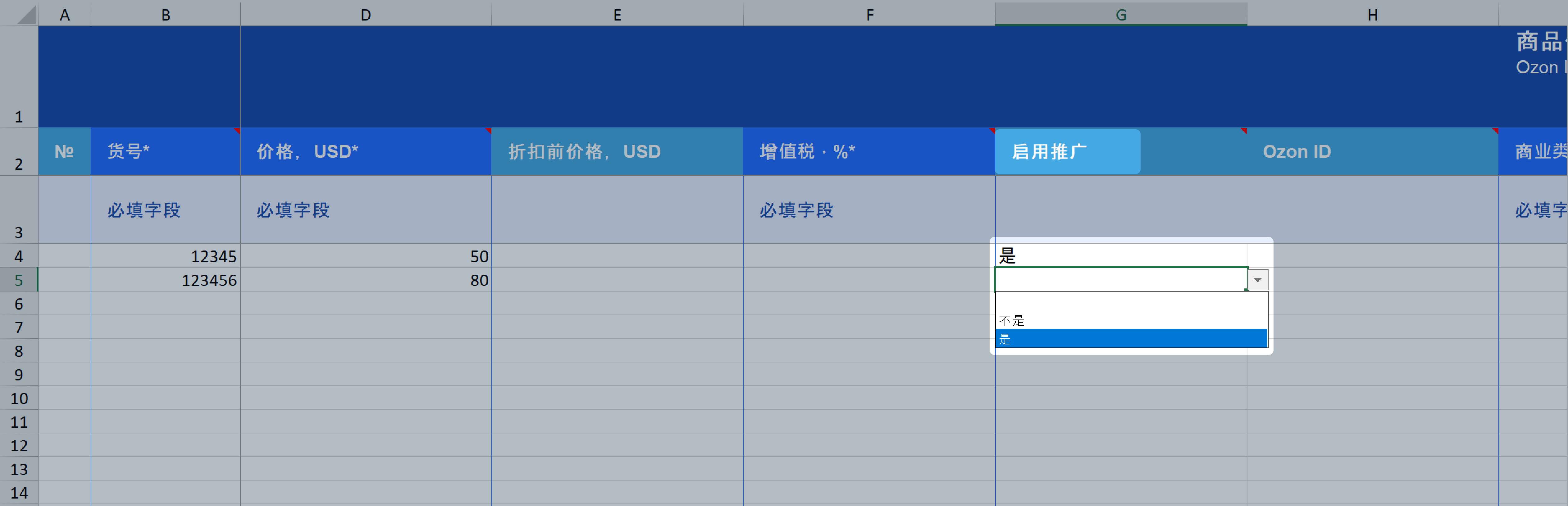
Task: Select row 14 header
Action: click(x=19, y=493)
